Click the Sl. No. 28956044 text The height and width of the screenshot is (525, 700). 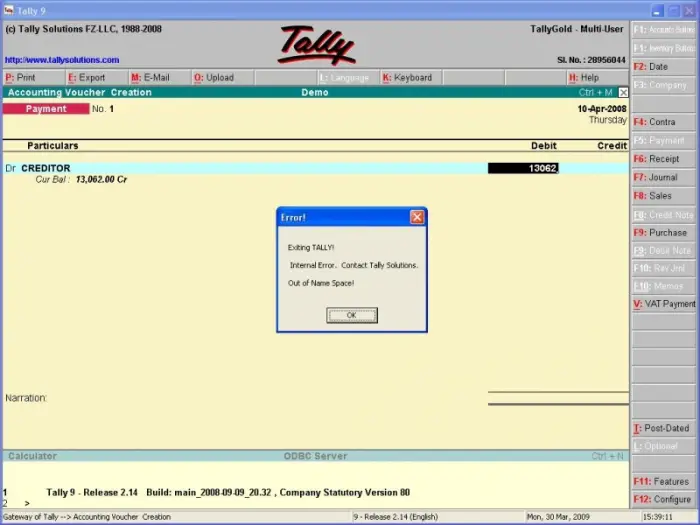click(x=591, y=60)
